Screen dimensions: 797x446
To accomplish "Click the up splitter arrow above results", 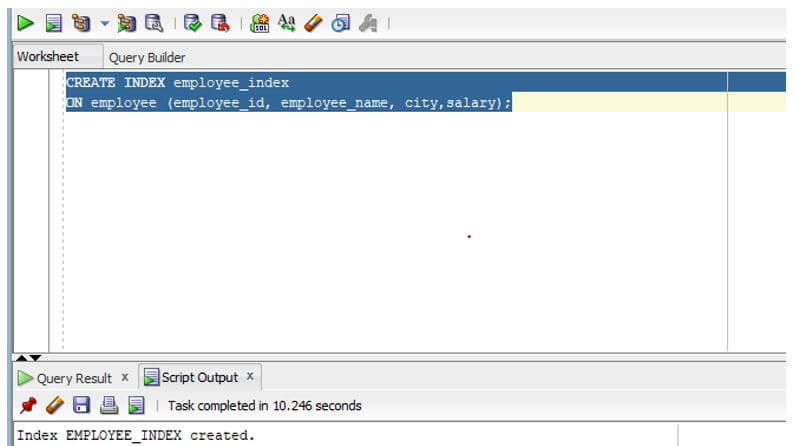I will pos(22,358).
